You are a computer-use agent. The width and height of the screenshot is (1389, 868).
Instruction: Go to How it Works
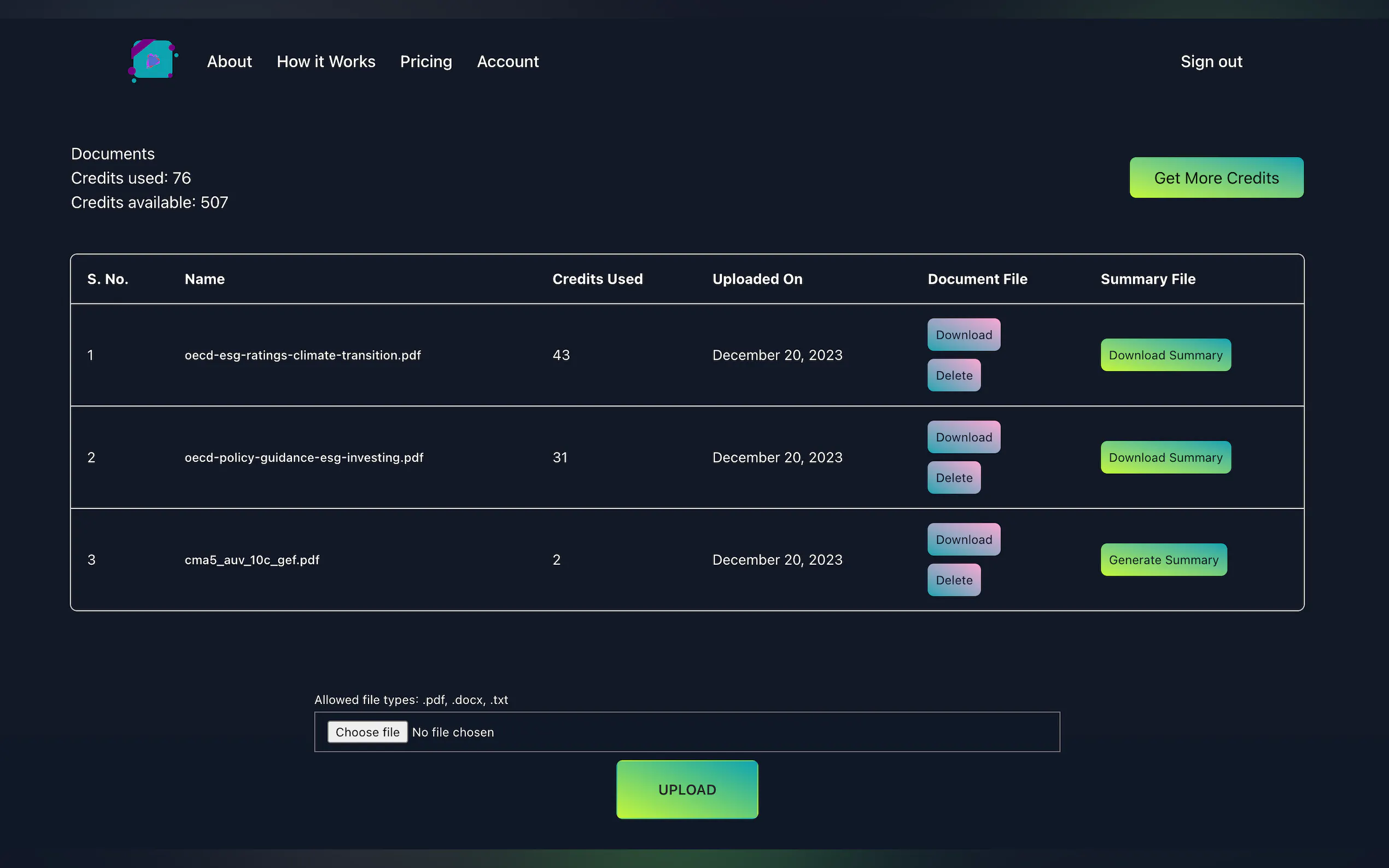point(325,61)
